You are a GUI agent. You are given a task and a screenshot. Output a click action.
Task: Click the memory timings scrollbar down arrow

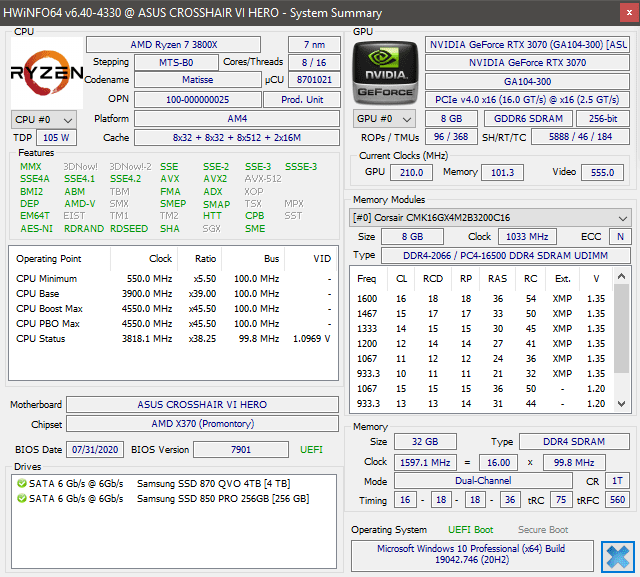point(622,404)
